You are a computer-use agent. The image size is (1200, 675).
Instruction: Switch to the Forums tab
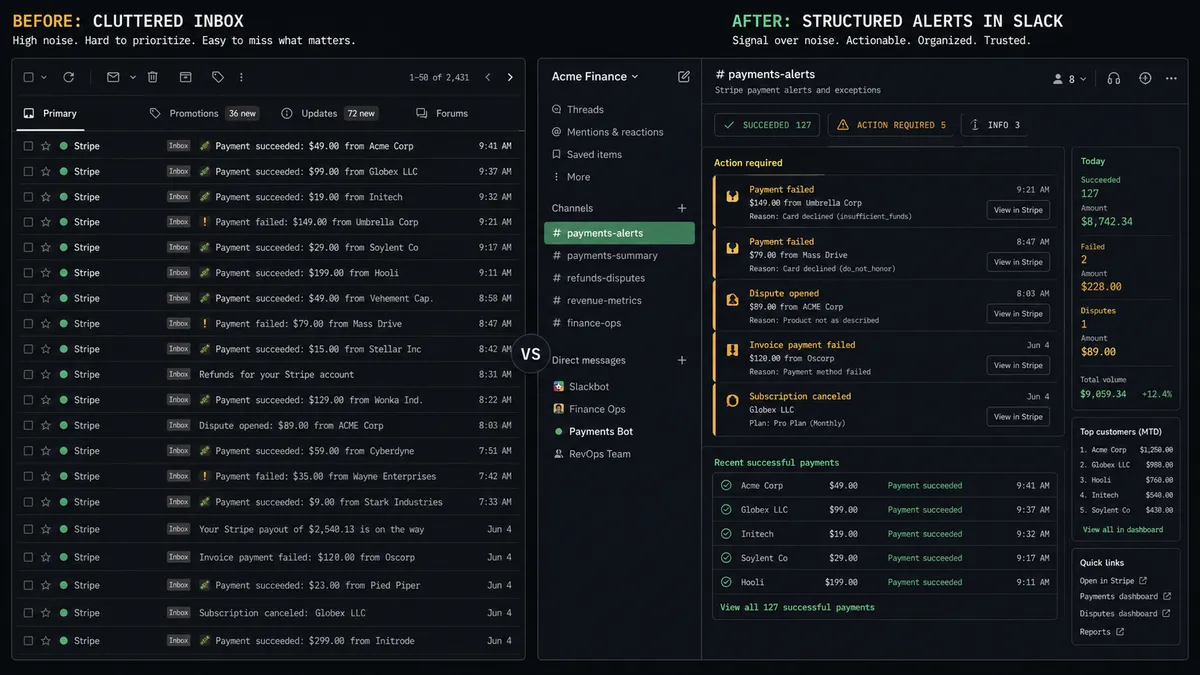442,113
